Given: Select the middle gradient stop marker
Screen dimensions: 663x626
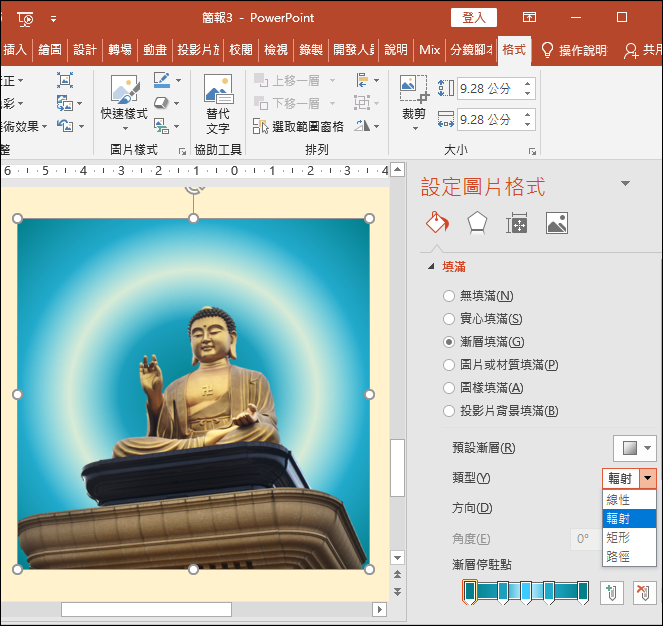Looking at the screenshot, I should (526, 591).
